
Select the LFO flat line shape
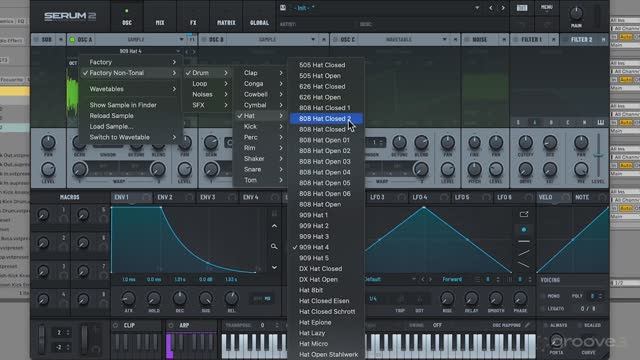[x=524, y=242]
